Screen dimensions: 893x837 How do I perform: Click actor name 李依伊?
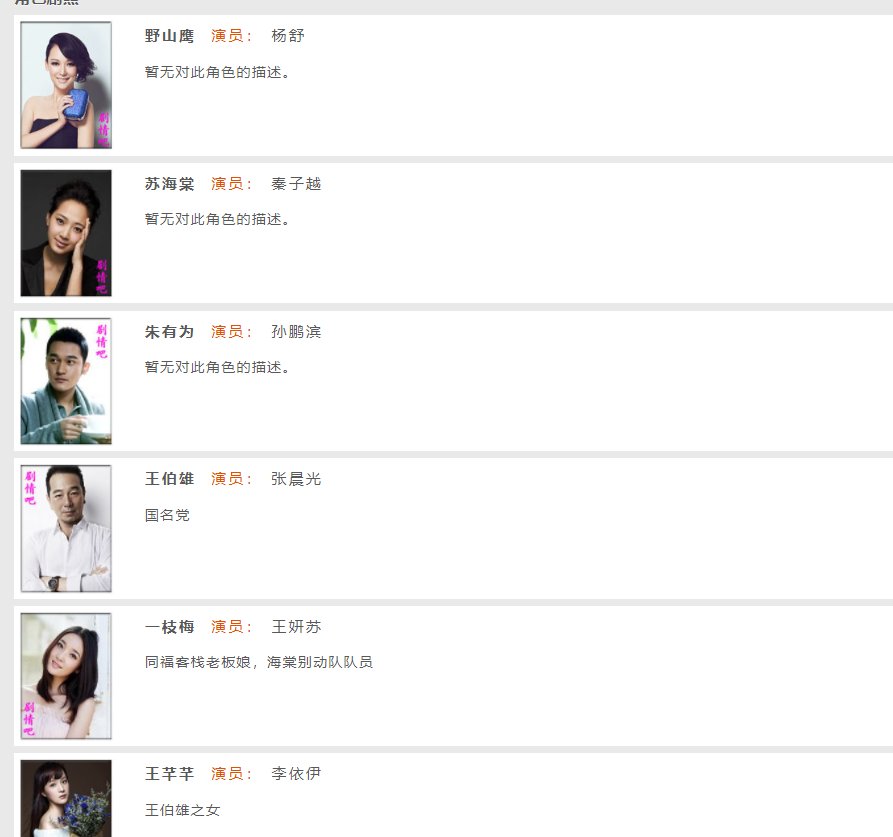tap(296, 774)
